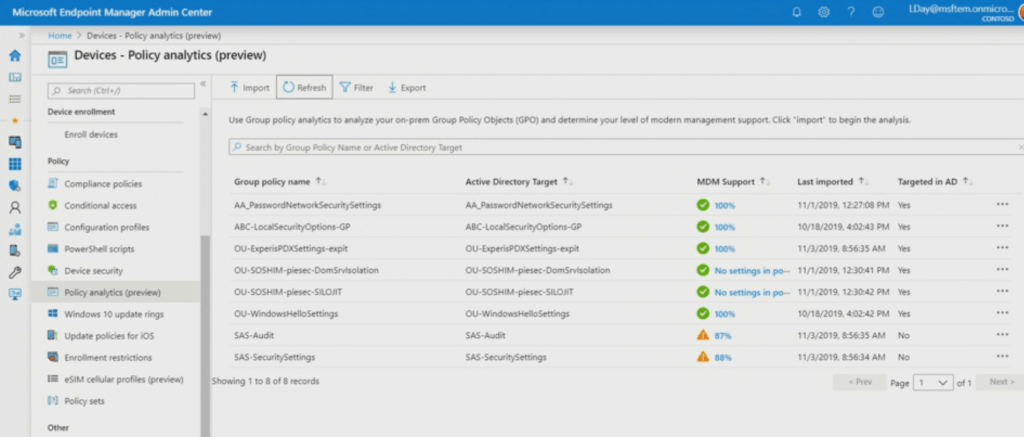
Task: Click Import in the toolbar
Action: 249,88
